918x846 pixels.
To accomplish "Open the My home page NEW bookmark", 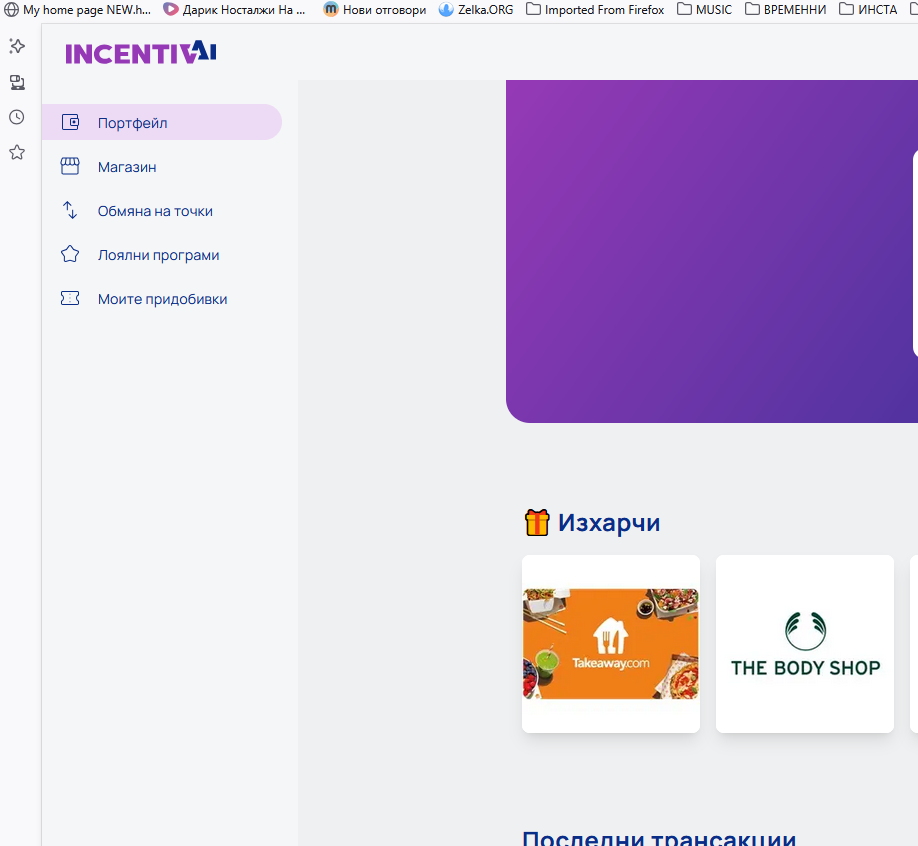I will pos(78,10).
